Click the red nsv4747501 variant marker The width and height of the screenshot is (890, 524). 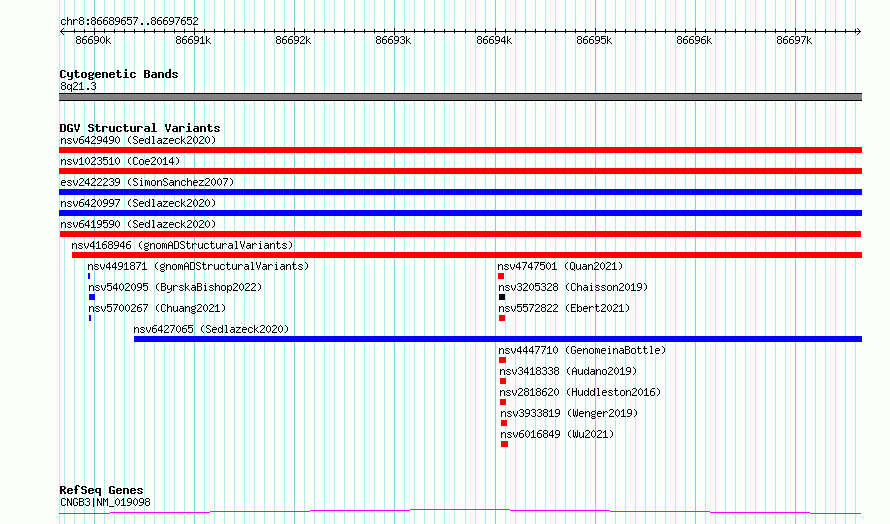coord(501,276)
